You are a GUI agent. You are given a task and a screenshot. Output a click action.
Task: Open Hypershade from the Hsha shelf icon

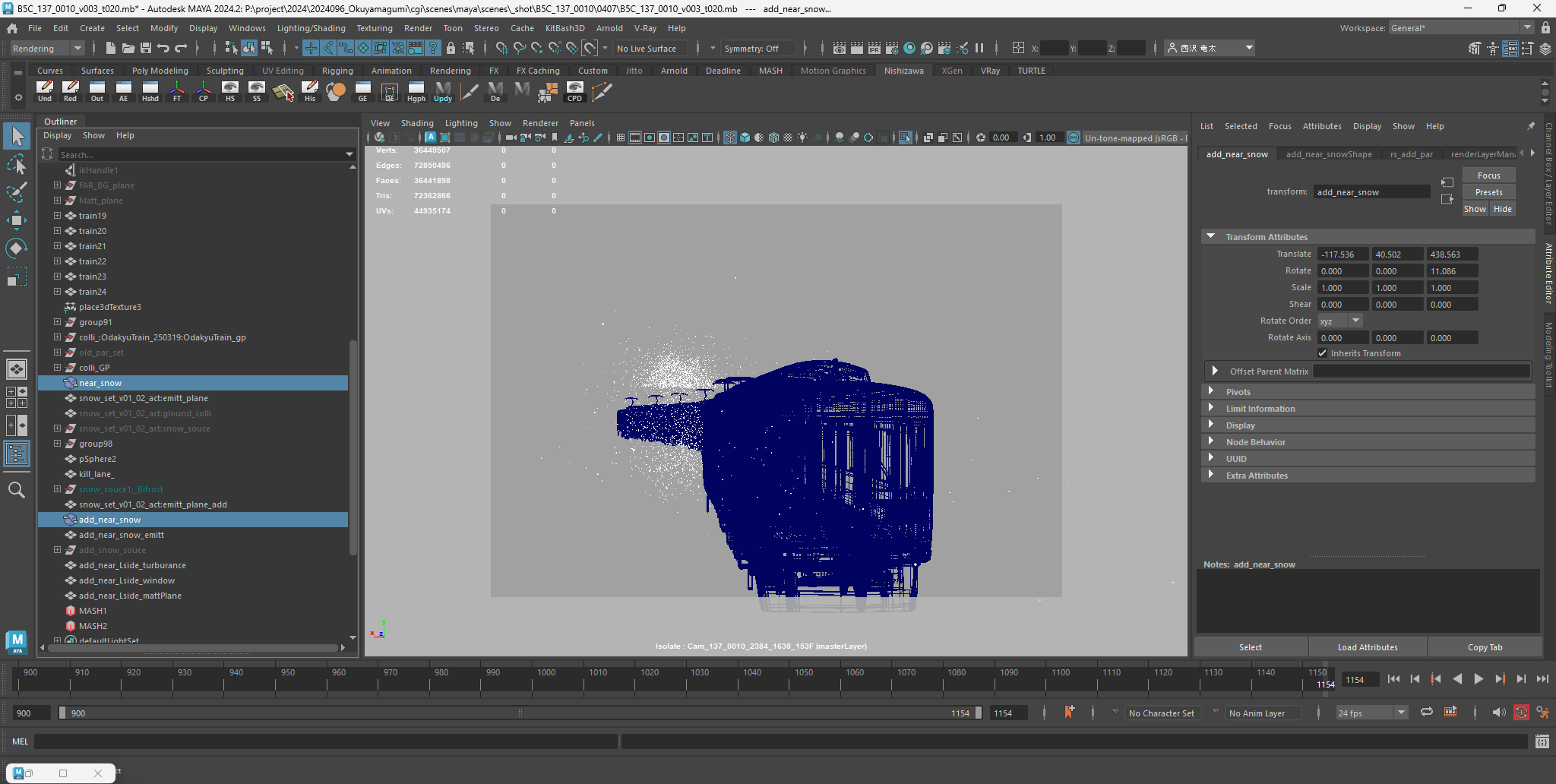(x=150, y=91)
